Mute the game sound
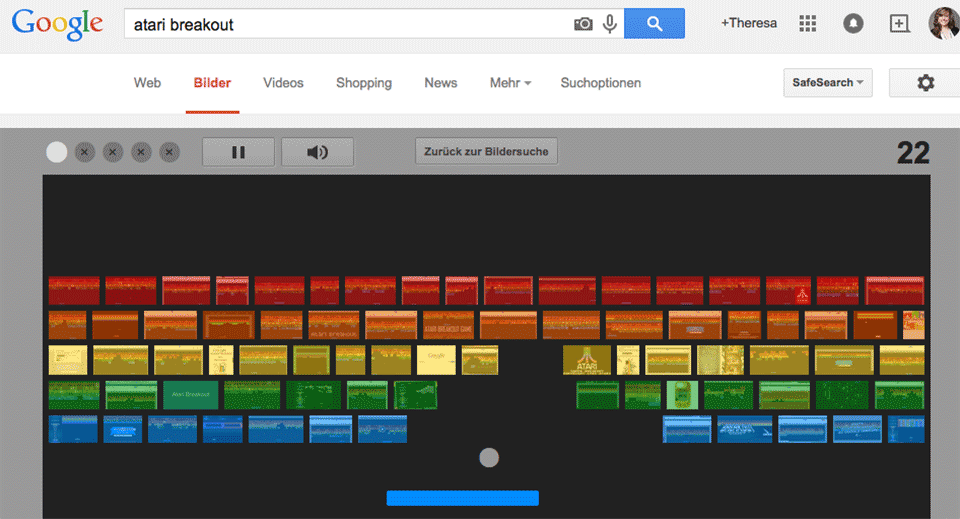Screen dimensions: 960x519 click(317, 152)
